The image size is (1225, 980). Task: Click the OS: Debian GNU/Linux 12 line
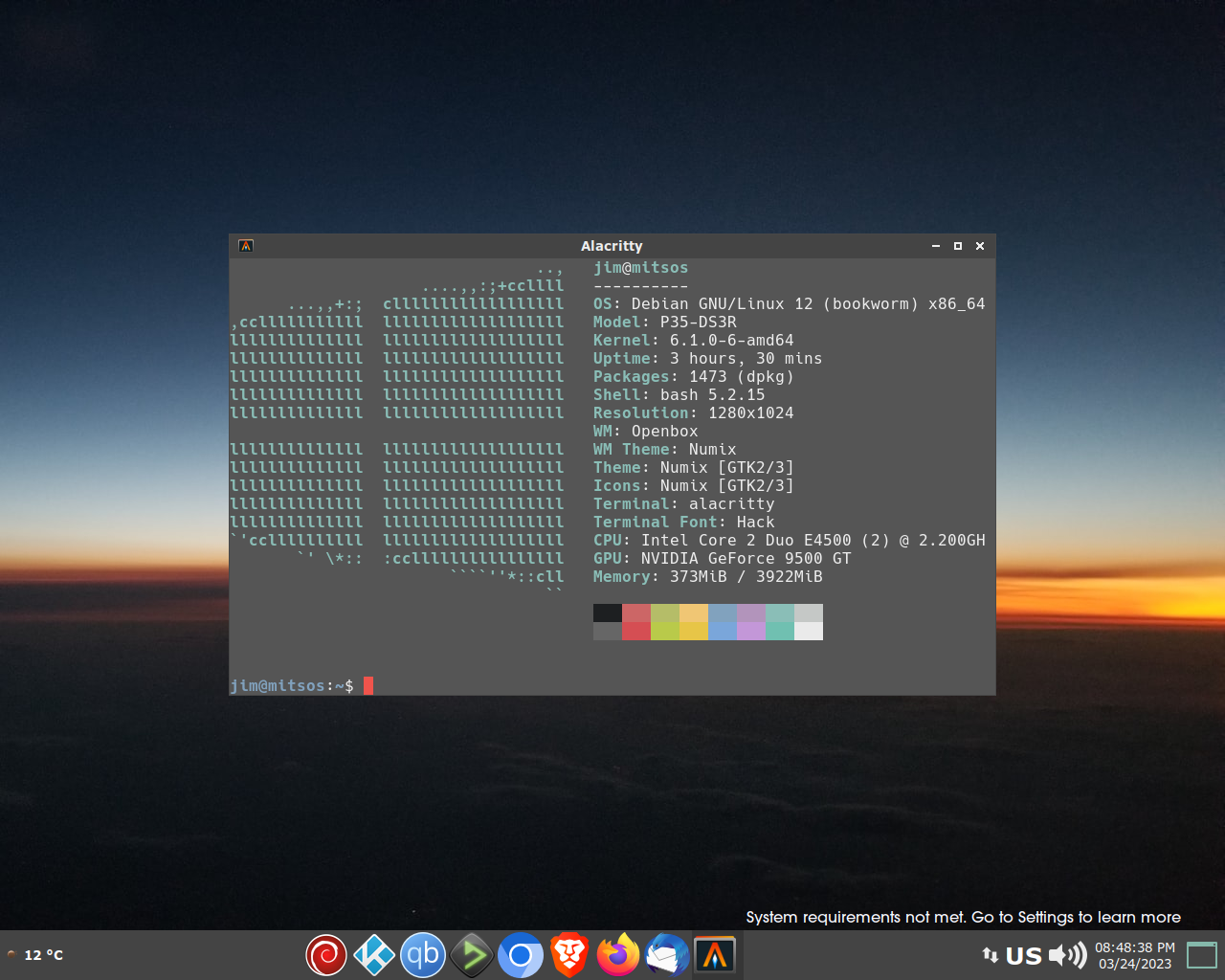click(x=790, y=304)
